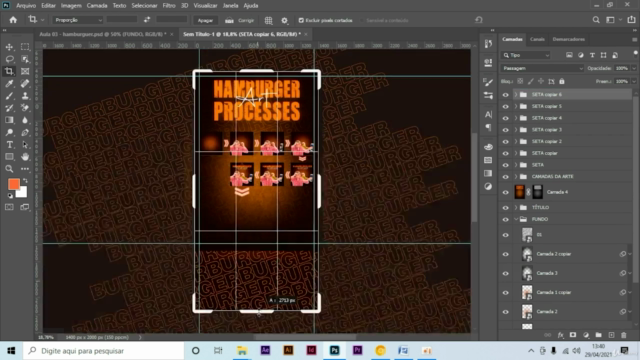Hide the CAMADAS DA ARTE group

coord(506,177)
